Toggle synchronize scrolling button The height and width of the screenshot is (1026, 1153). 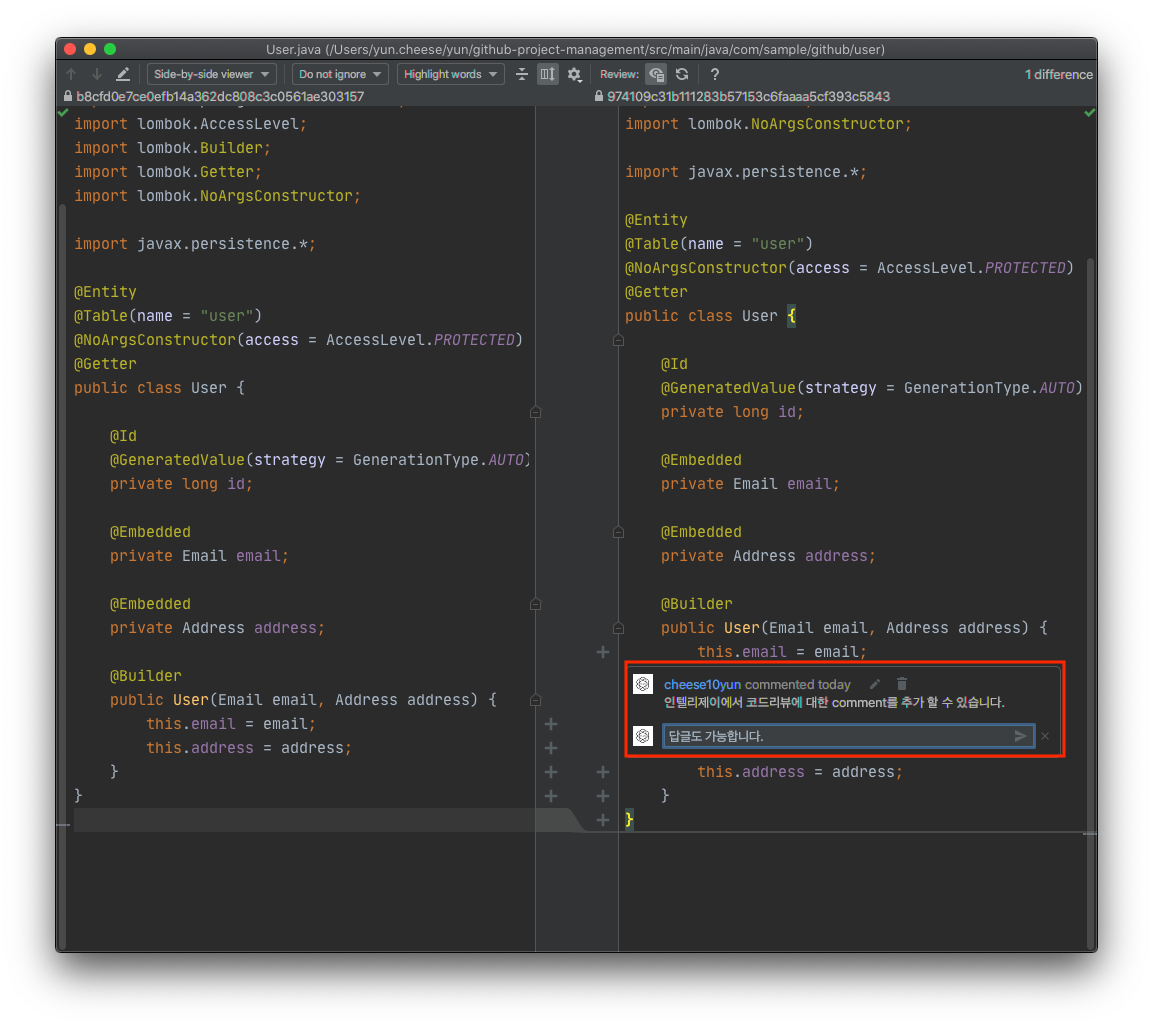(x=548, y=74)
